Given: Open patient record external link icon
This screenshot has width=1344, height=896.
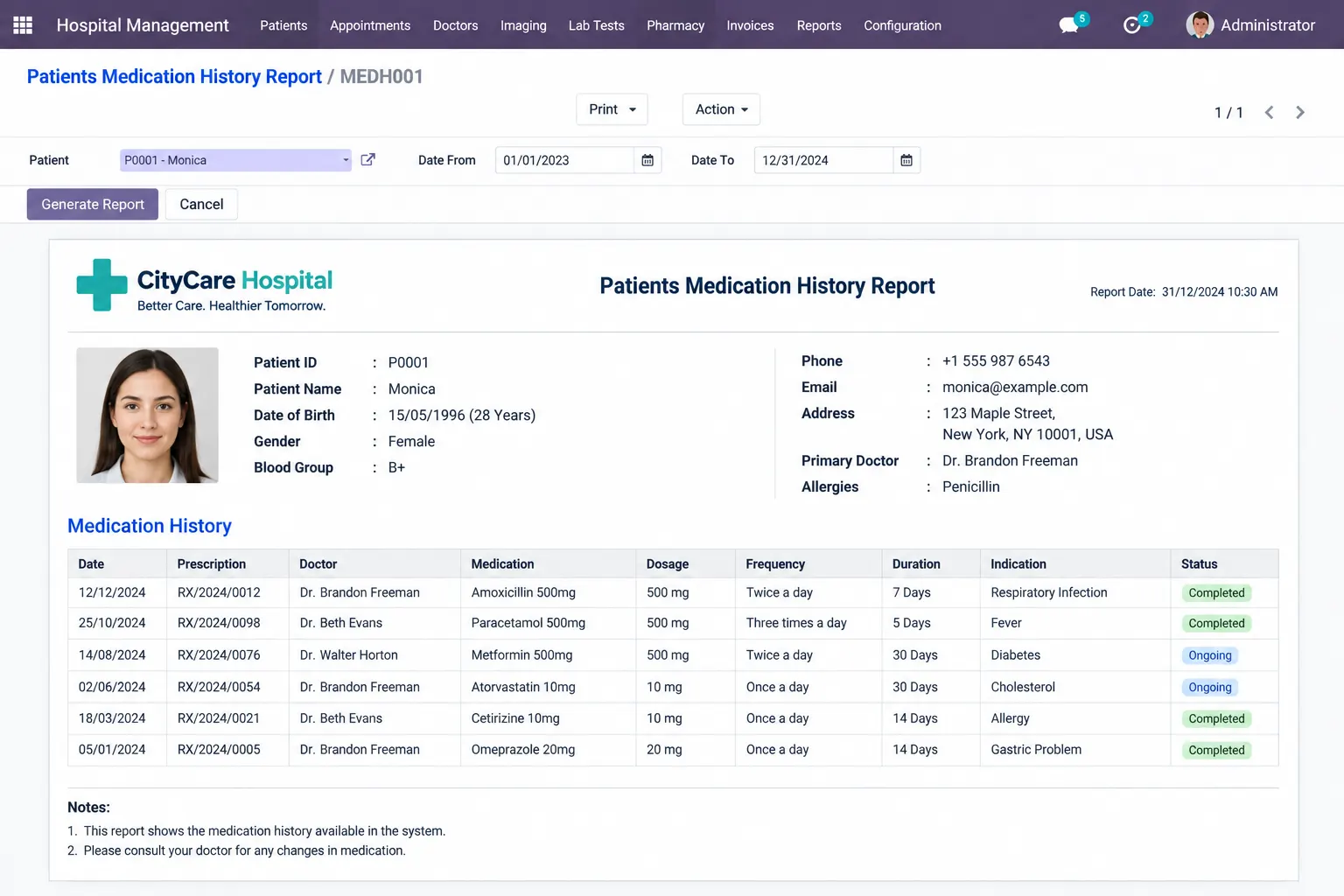Looking at the screenshot, I should click(368, 159).
